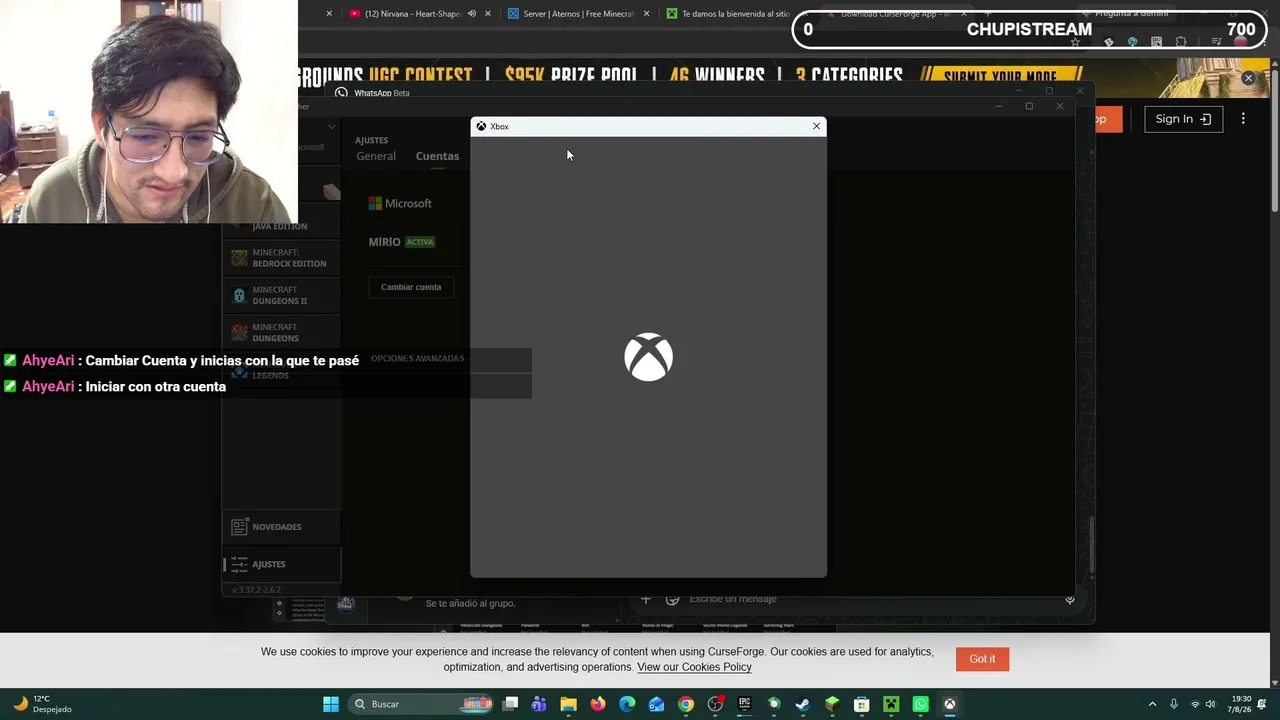Launch Microsoft Edge from the taskbar
This screenshot has width=1280, height=720.
[x=627, y=704]
